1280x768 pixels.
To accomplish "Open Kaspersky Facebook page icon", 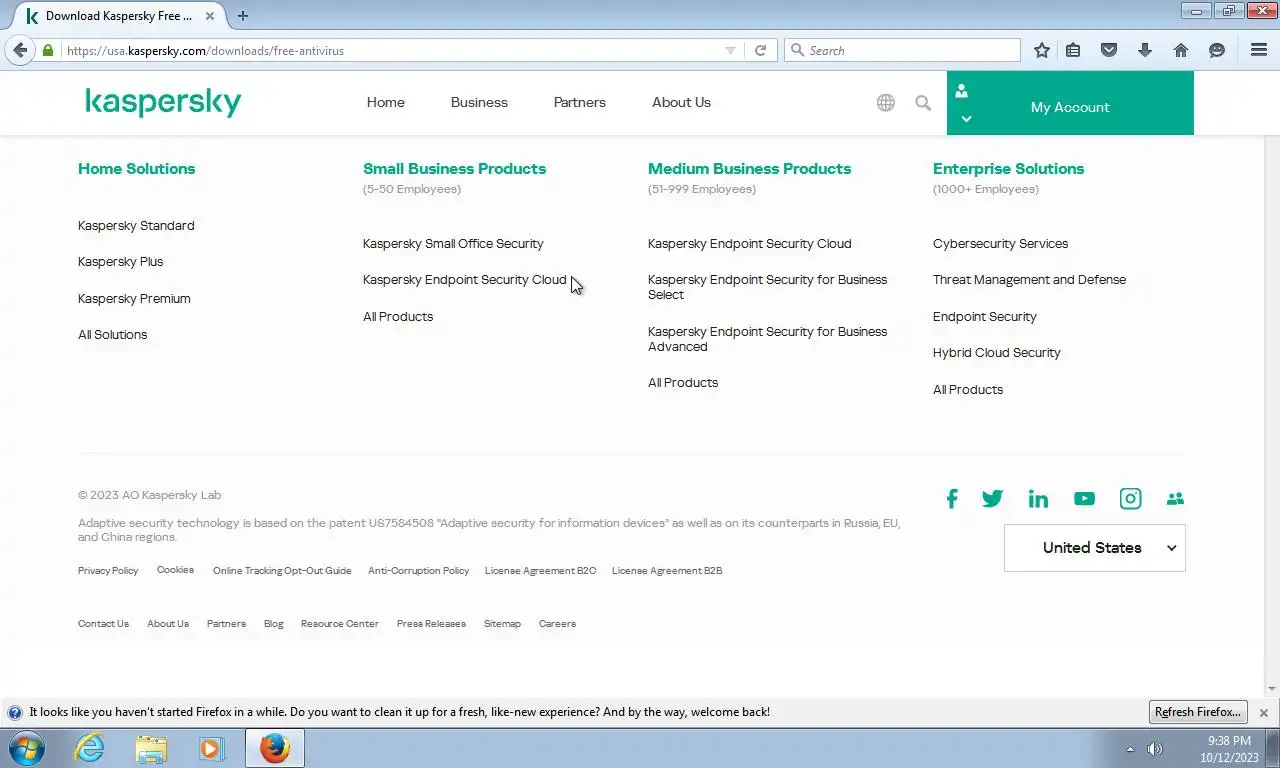I will [952, 499].
